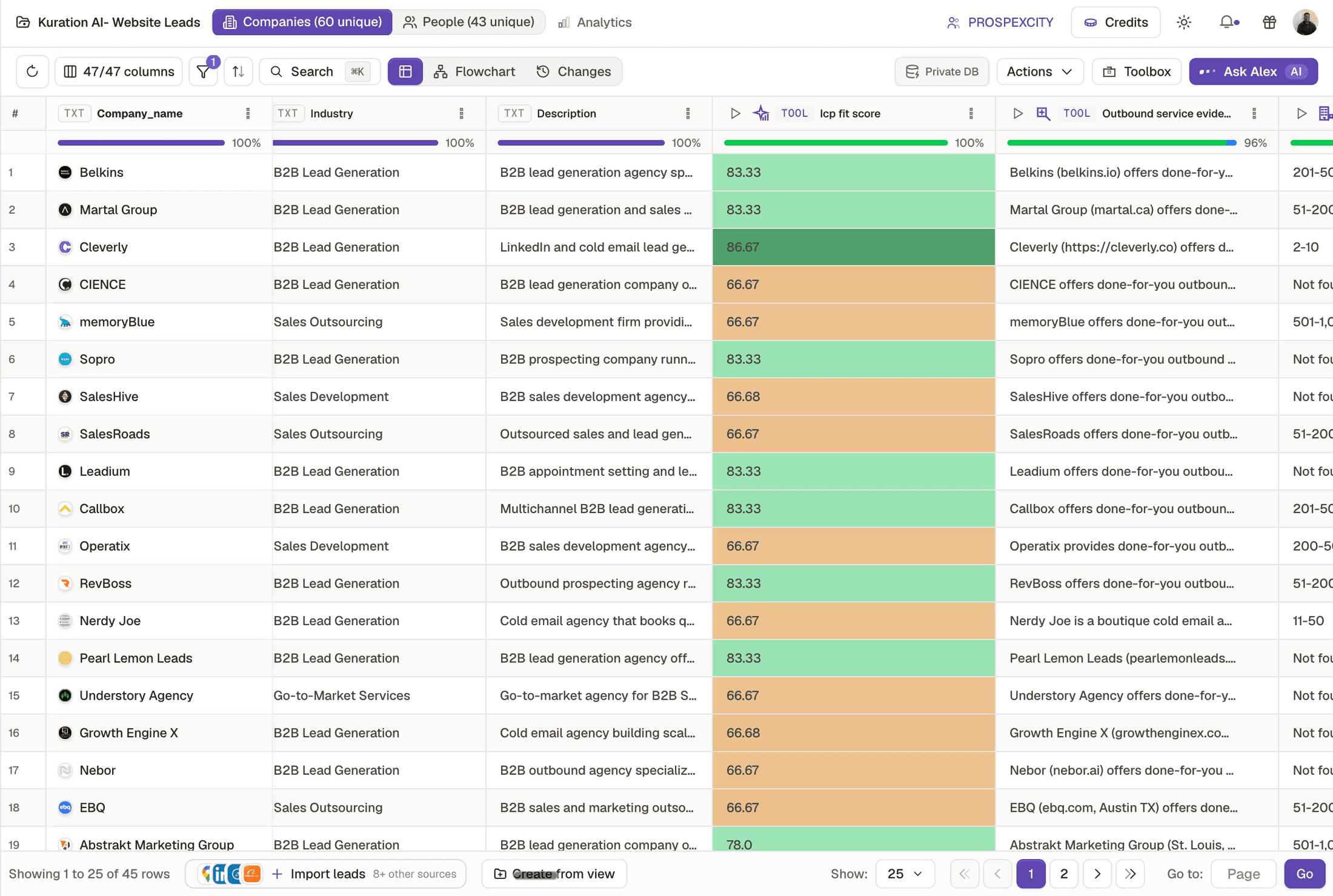Click Understory Agency's Go-to-Market Services cell

click(x=379, y=695)
